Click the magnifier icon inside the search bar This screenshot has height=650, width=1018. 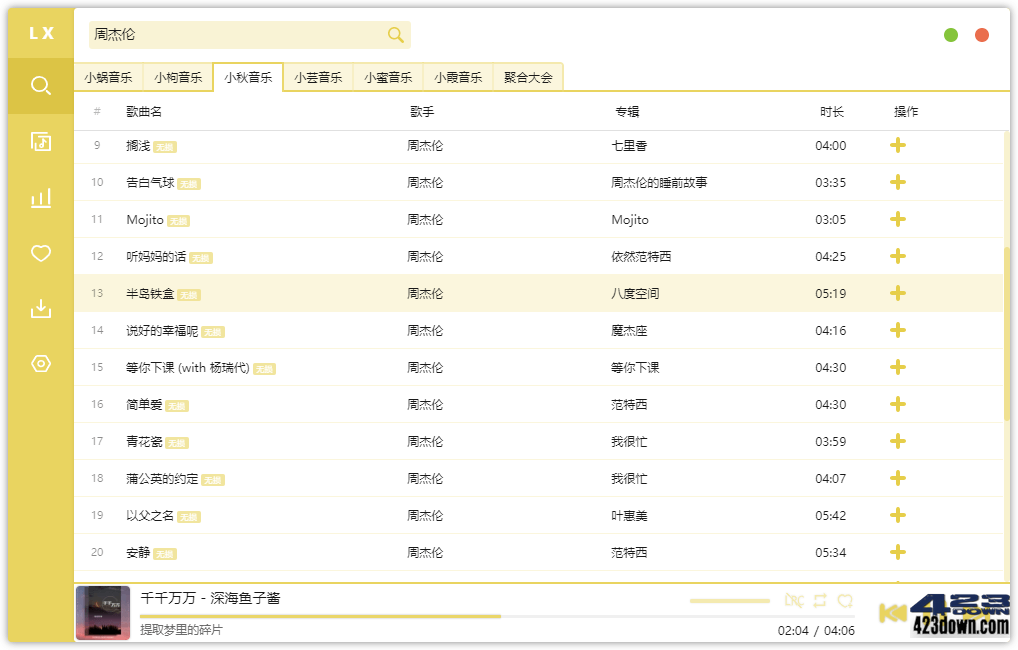(395, 34)
